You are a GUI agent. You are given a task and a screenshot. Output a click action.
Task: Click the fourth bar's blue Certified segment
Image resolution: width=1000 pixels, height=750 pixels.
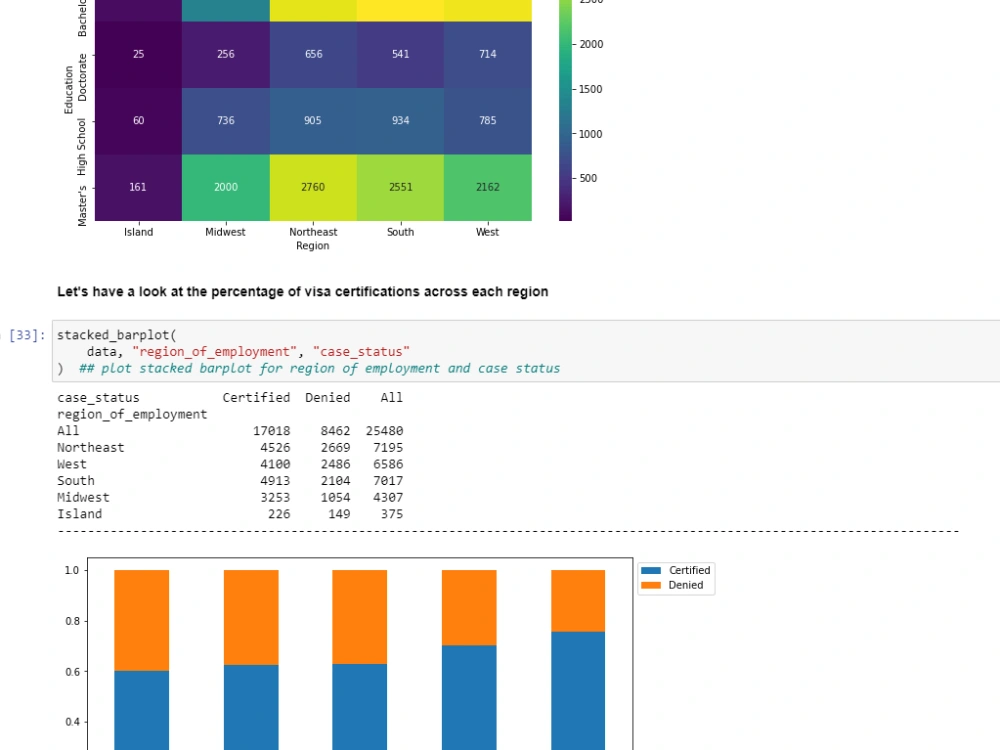(x=469, y=698)
